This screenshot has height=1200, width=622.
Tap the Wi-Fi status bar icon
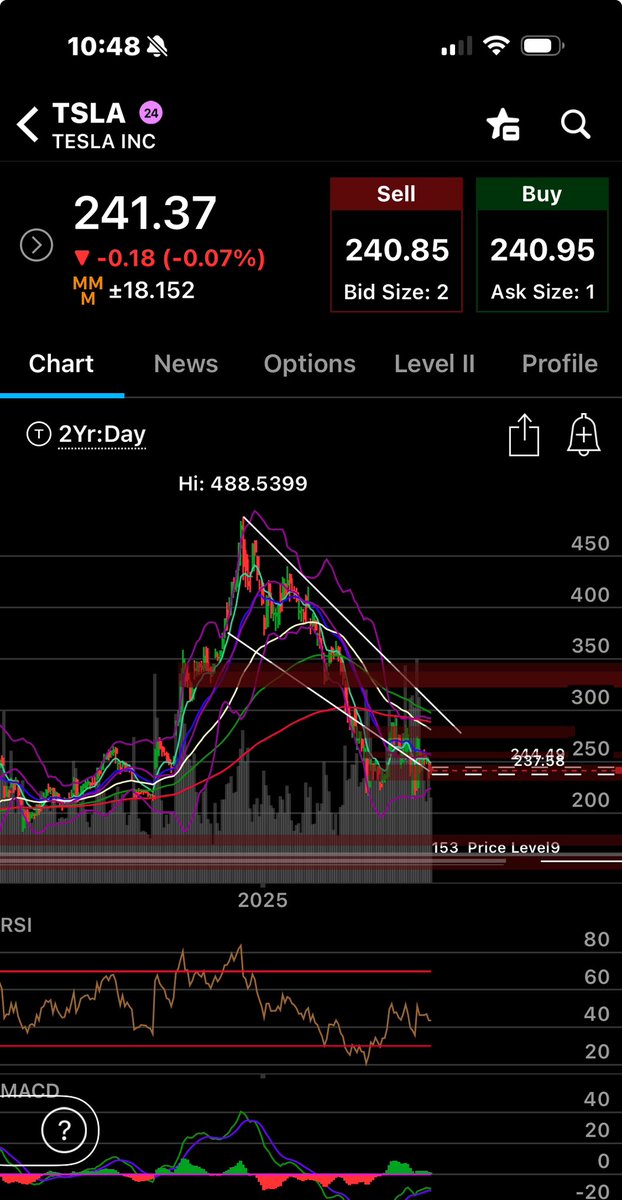(494, 46)
